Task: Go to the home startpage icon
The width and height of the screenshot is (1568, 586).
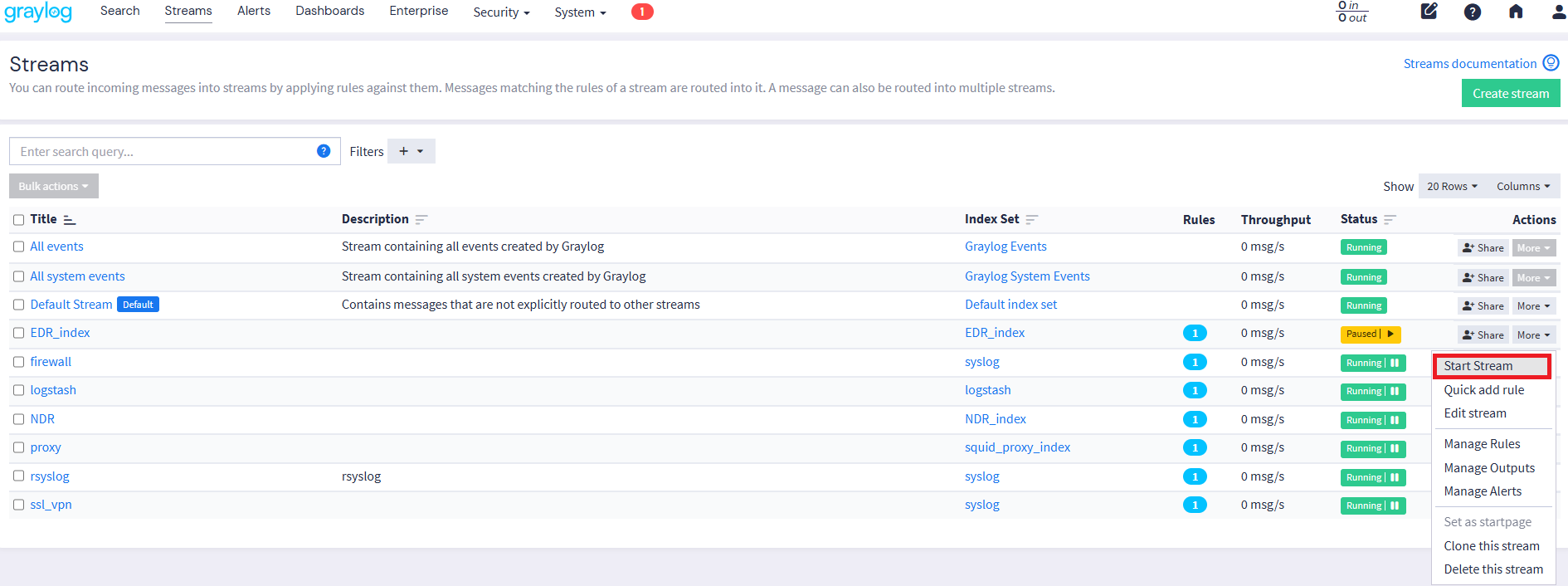Action: 1516,12
